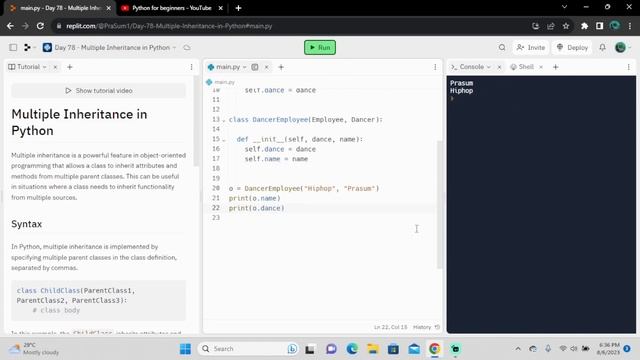640x360 pixels.
Task: Add a new tab in the Tutorial pane
Action: tap(69, 67)
